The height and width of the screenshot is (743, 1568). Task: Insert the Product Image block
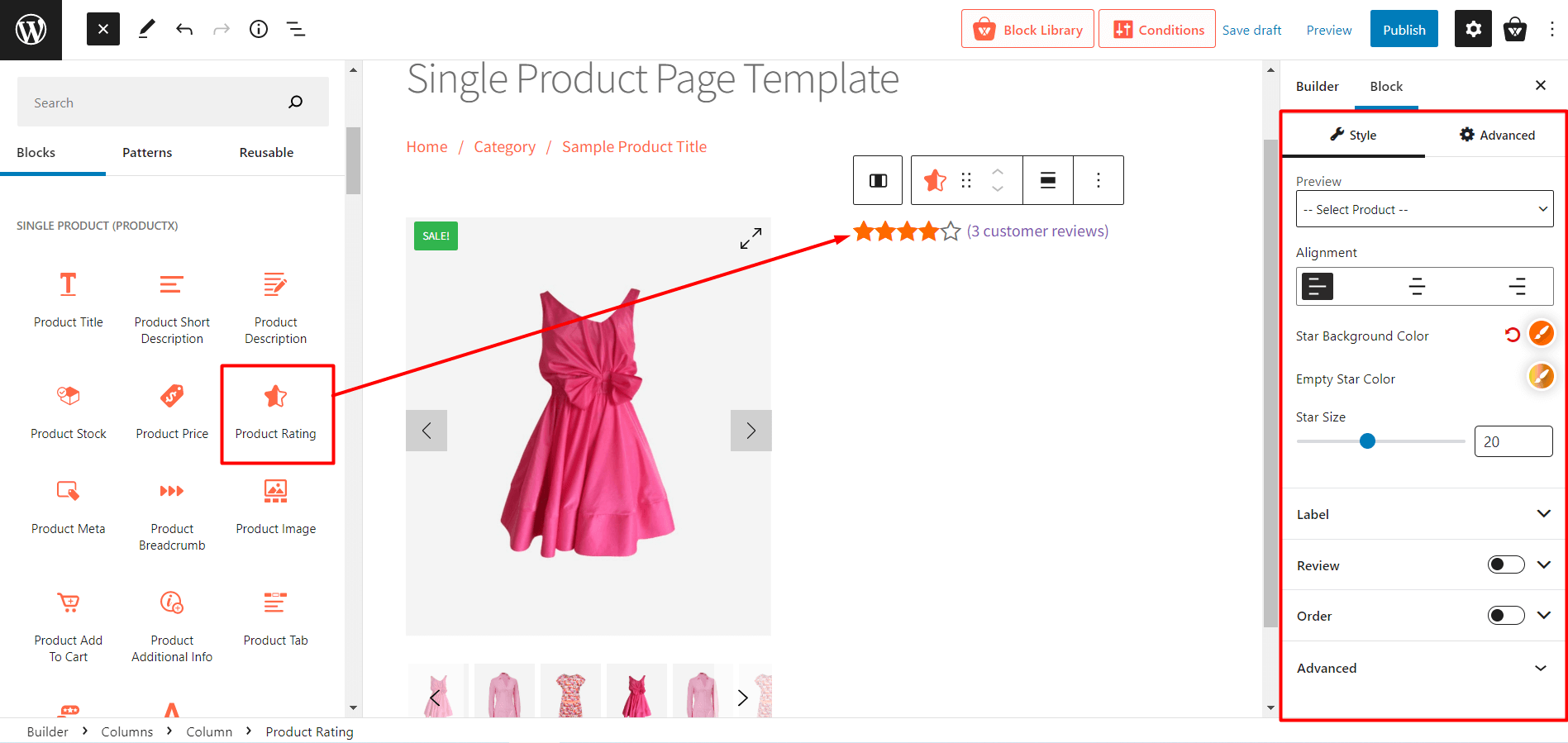click(x=275, y=504)
